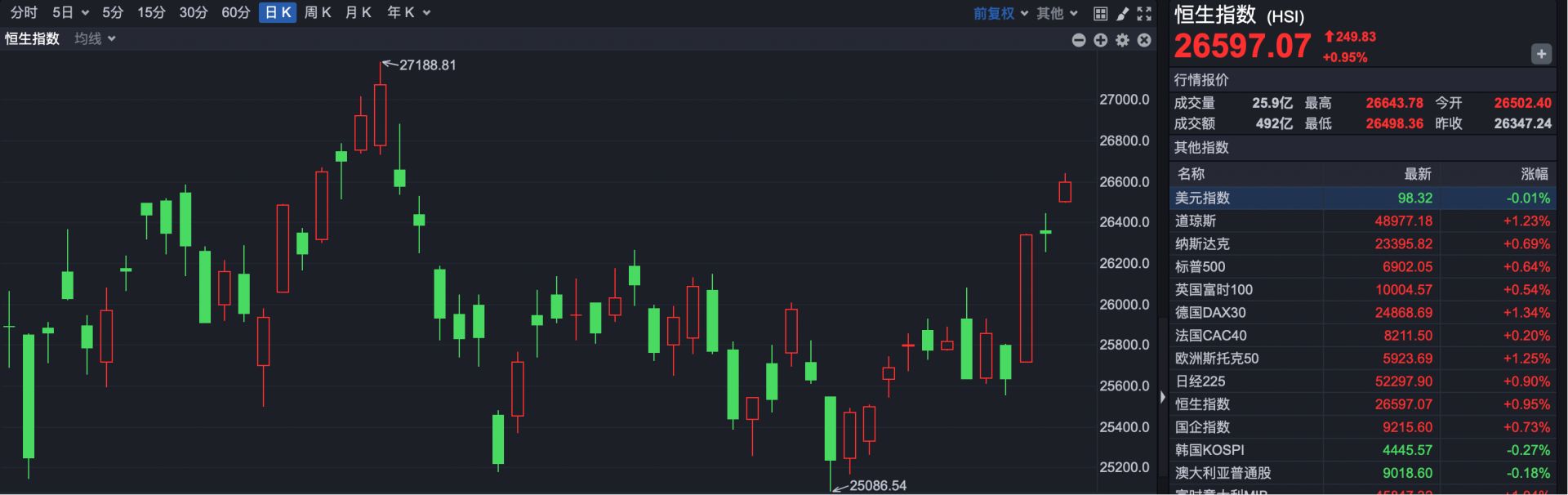Click the latest red candlestick on chart
The image size is (1568, 495).
(1065, 191)
